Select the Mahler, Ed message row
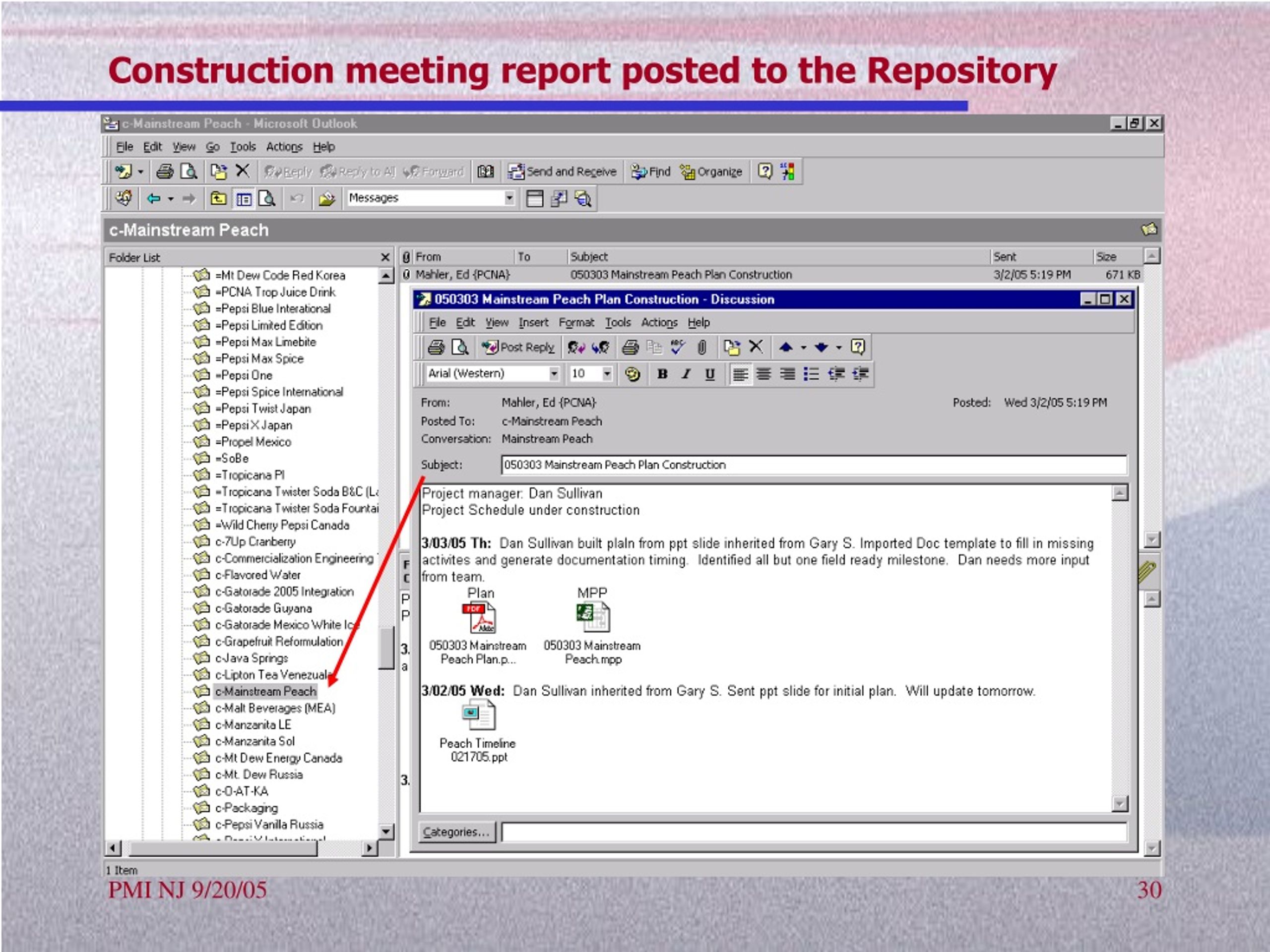The image size is (1270, 952). pyautogui.click(x=771, y=275)
